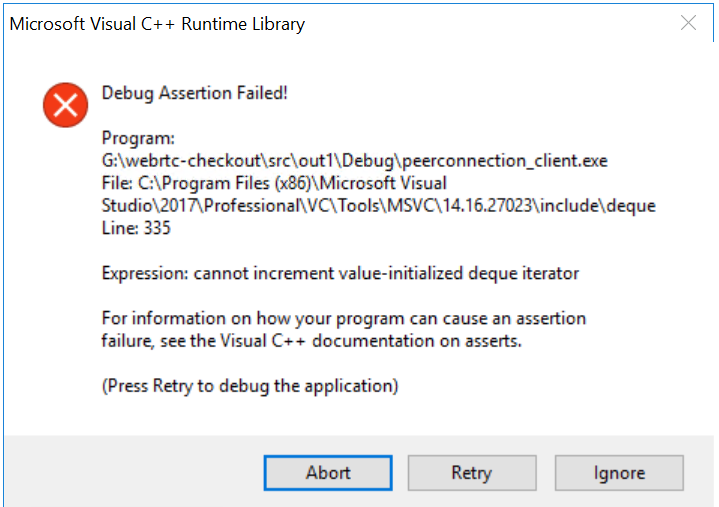Select the Ignore button
The height and width of the screenshot is (507, 719).
619,473
